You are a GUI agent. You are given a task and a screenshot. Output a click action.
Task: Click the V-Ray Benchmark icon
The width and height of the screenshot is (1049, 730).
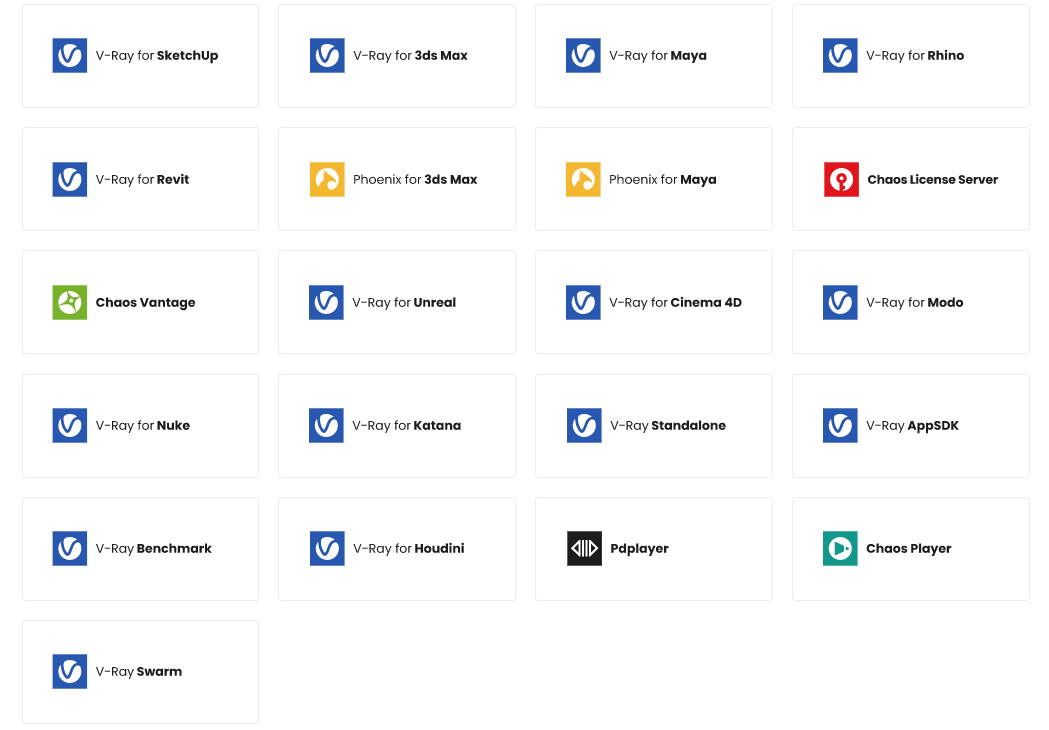70,549
